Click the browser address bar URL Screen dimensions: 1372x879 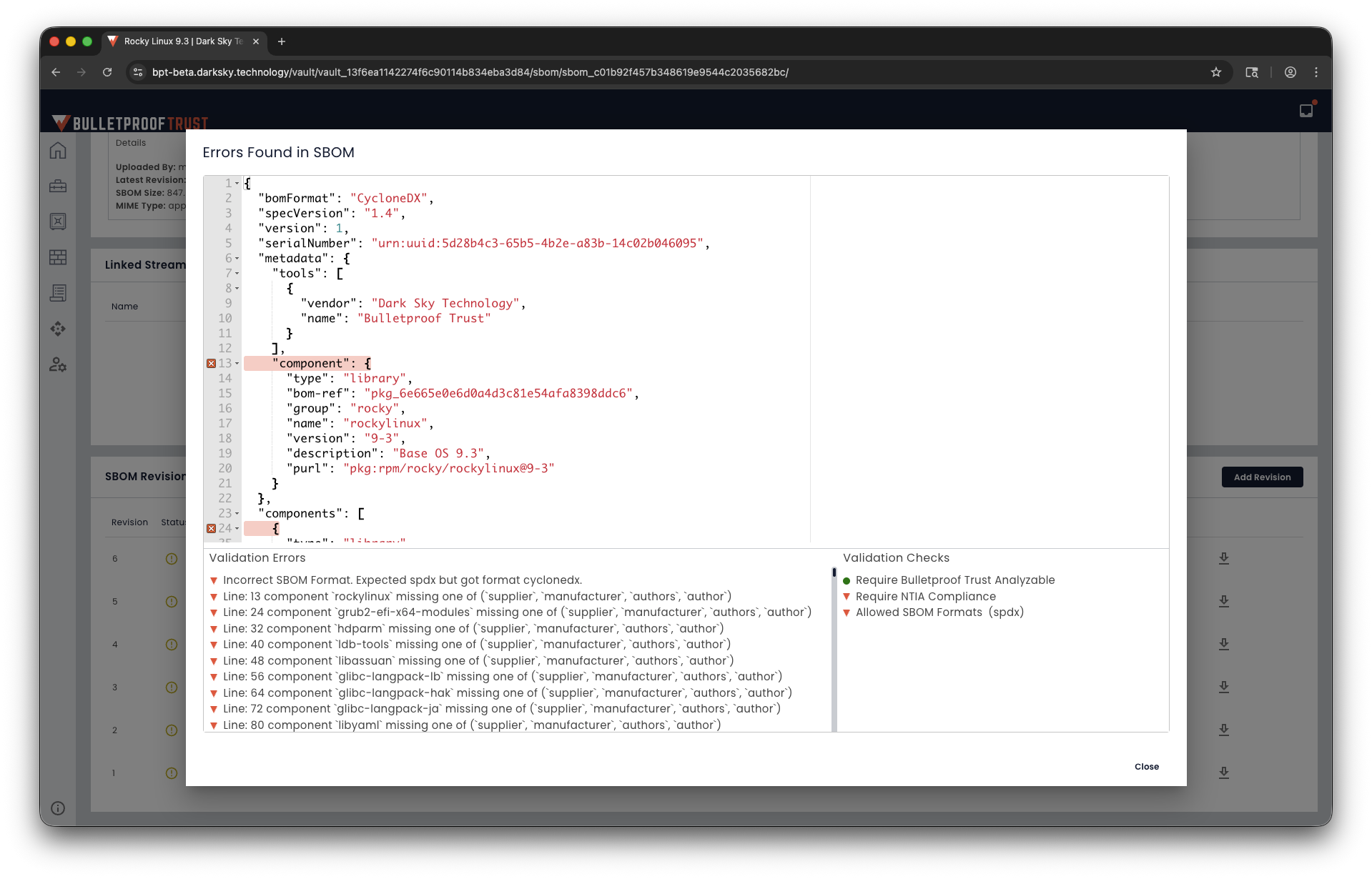pyautogui.click(x=470, y=72)
